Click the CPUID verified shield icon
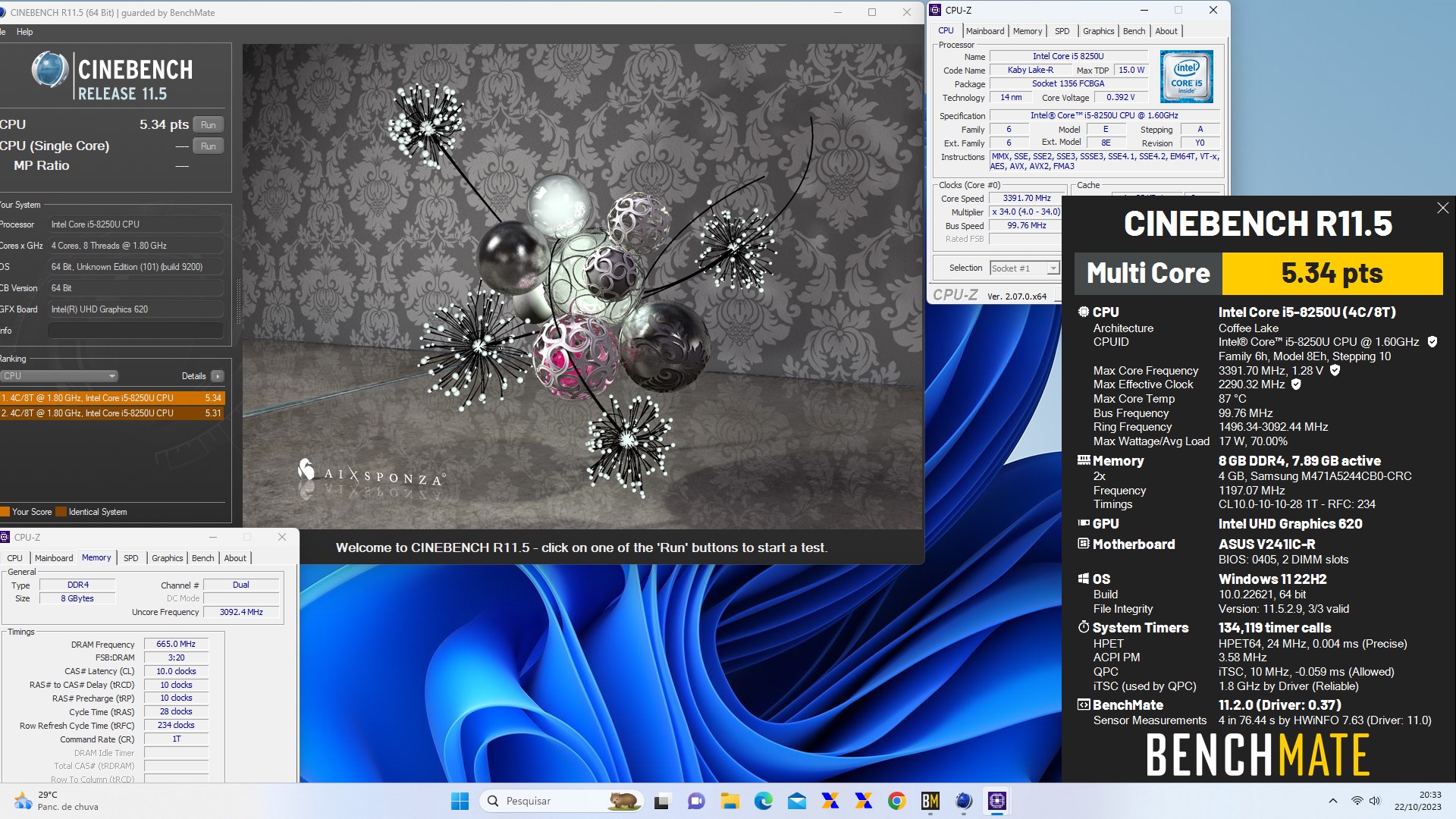1456x819 pixels. [x=1432, y=342]
